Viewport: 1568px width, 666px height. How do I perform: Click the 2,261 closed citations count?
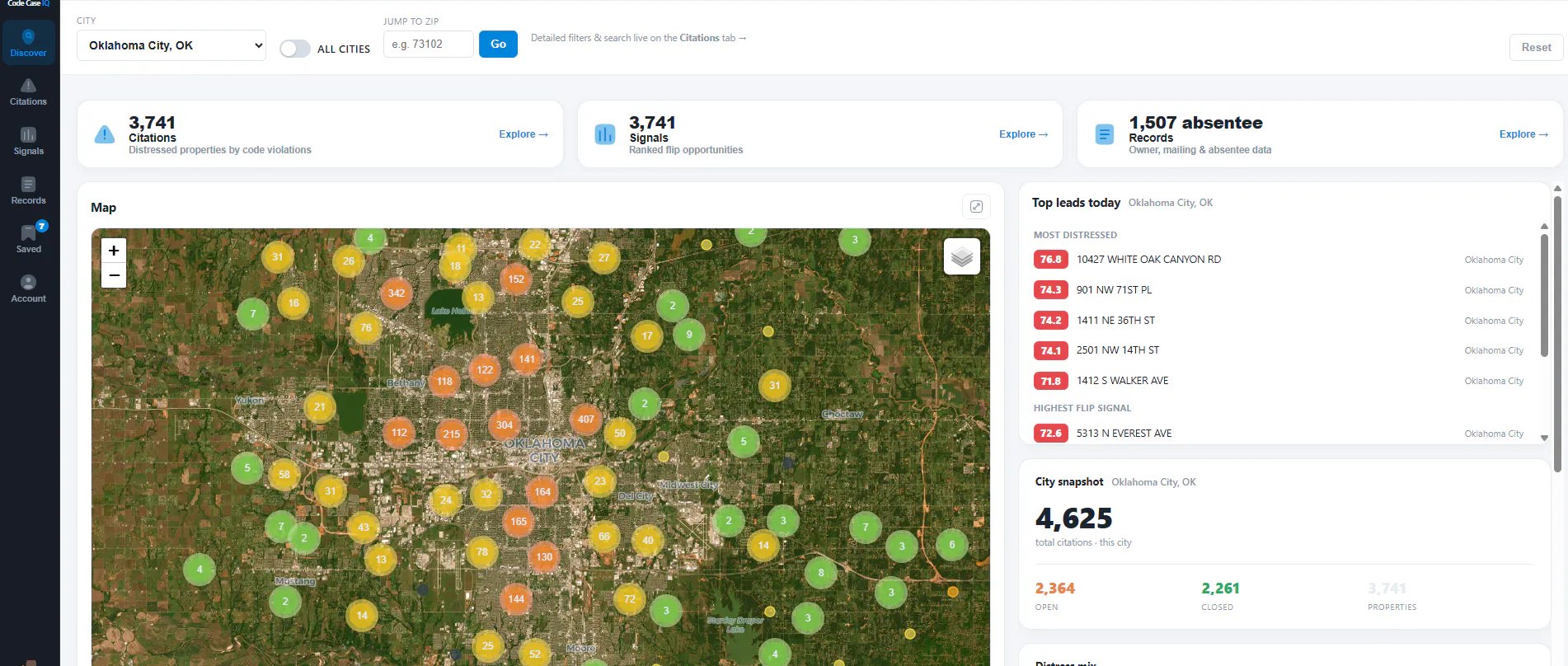pyautogui.click(x=1220, y=589)
